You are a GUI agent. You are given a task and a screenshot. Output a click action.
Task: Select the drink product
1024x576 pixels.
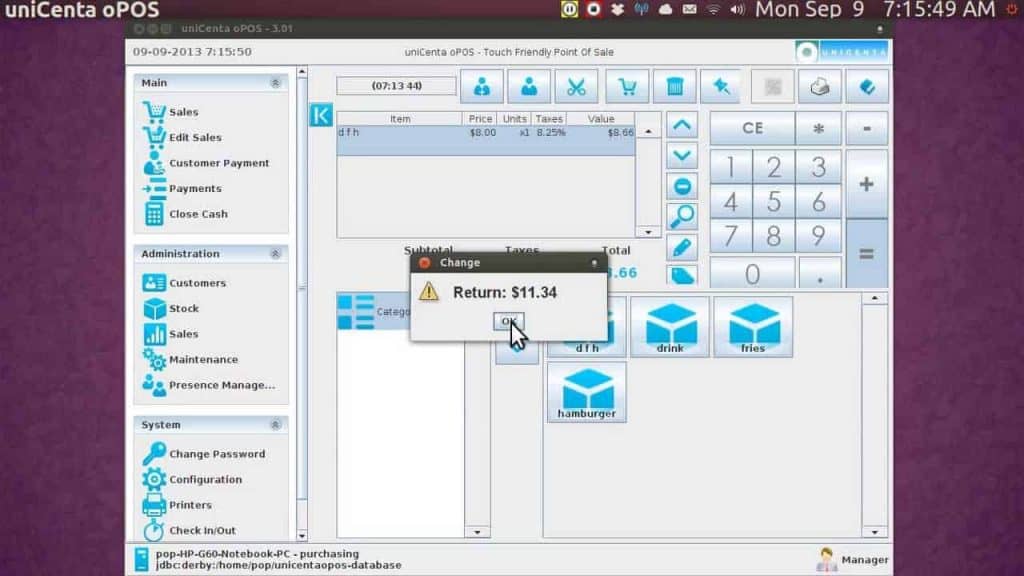[670, 325]
